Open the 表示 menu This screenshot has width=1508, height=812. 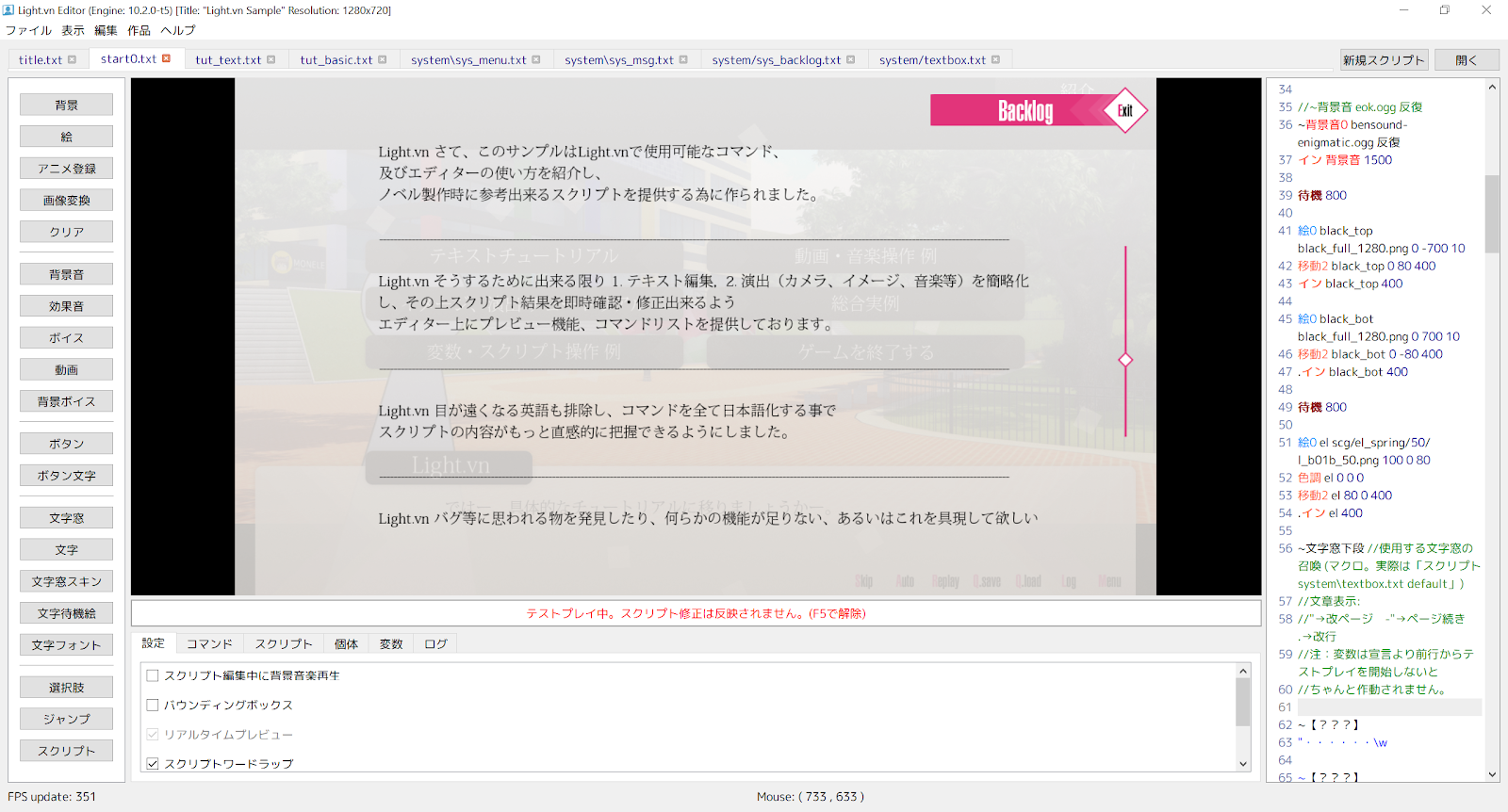pos(74,30)
